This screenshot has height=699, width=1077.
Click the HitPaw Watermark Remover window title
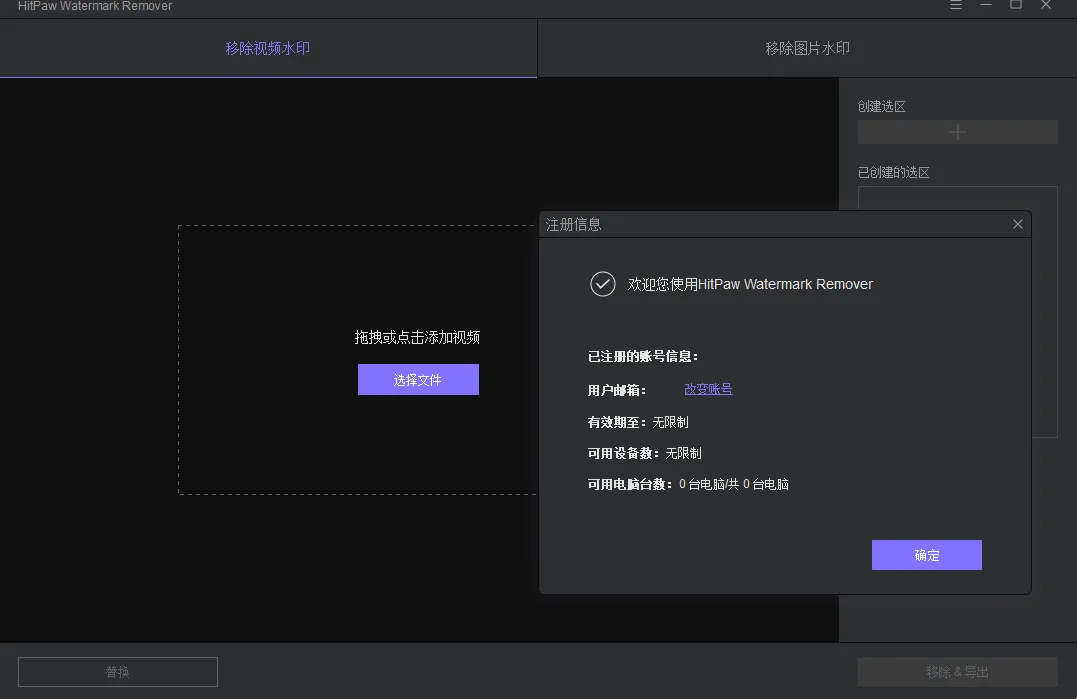tap(95, 6)
